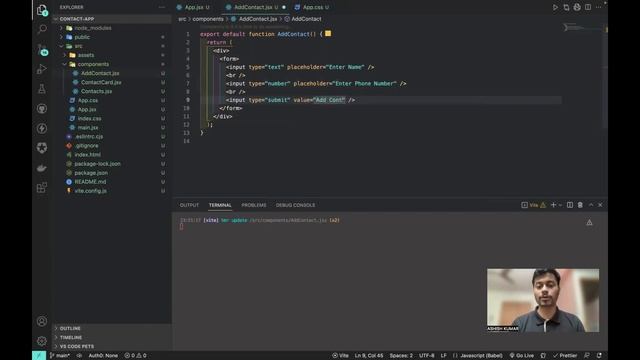
Task: Open the Source Control view
Action: [x=42, y=49]
